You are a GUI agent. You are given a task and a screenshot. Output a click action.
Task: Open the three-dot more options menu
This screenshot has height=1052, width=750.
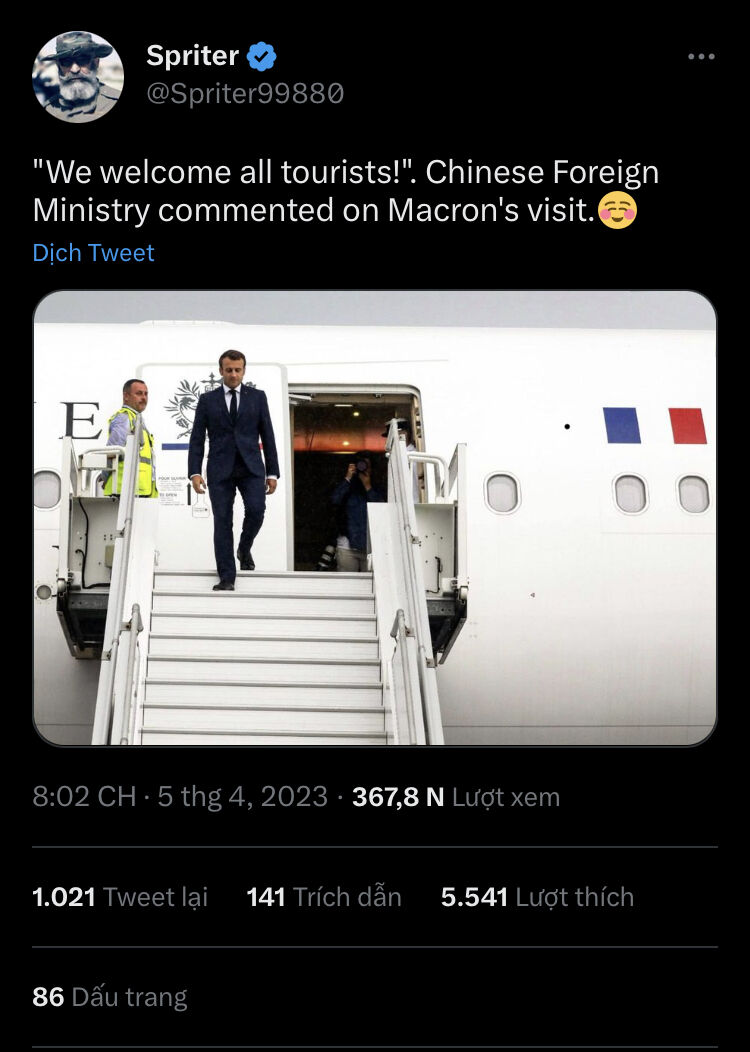[701, 56]
